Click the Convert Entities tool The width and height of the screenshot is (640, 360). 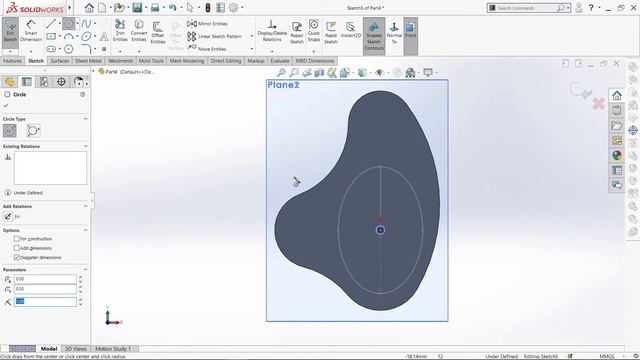pyautogui.click(x=139, y=31)
